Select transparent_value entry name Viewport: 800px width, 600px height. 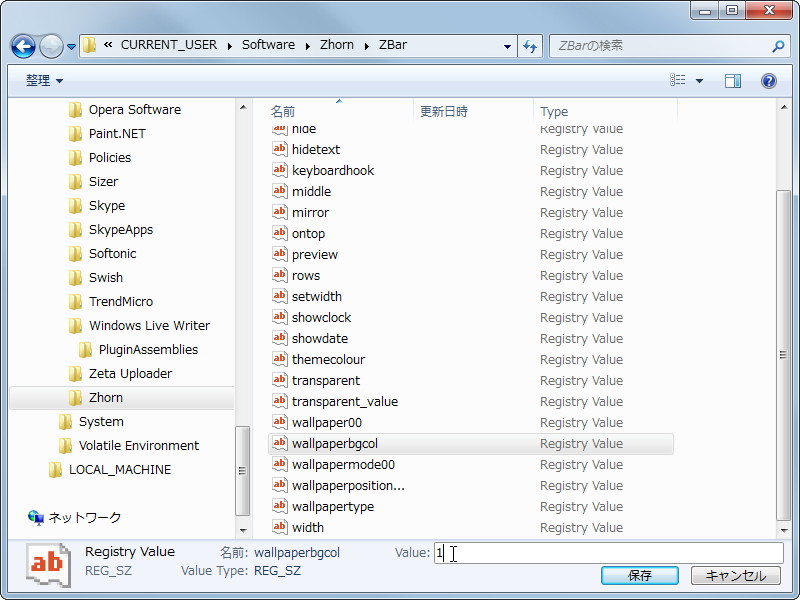345,402
